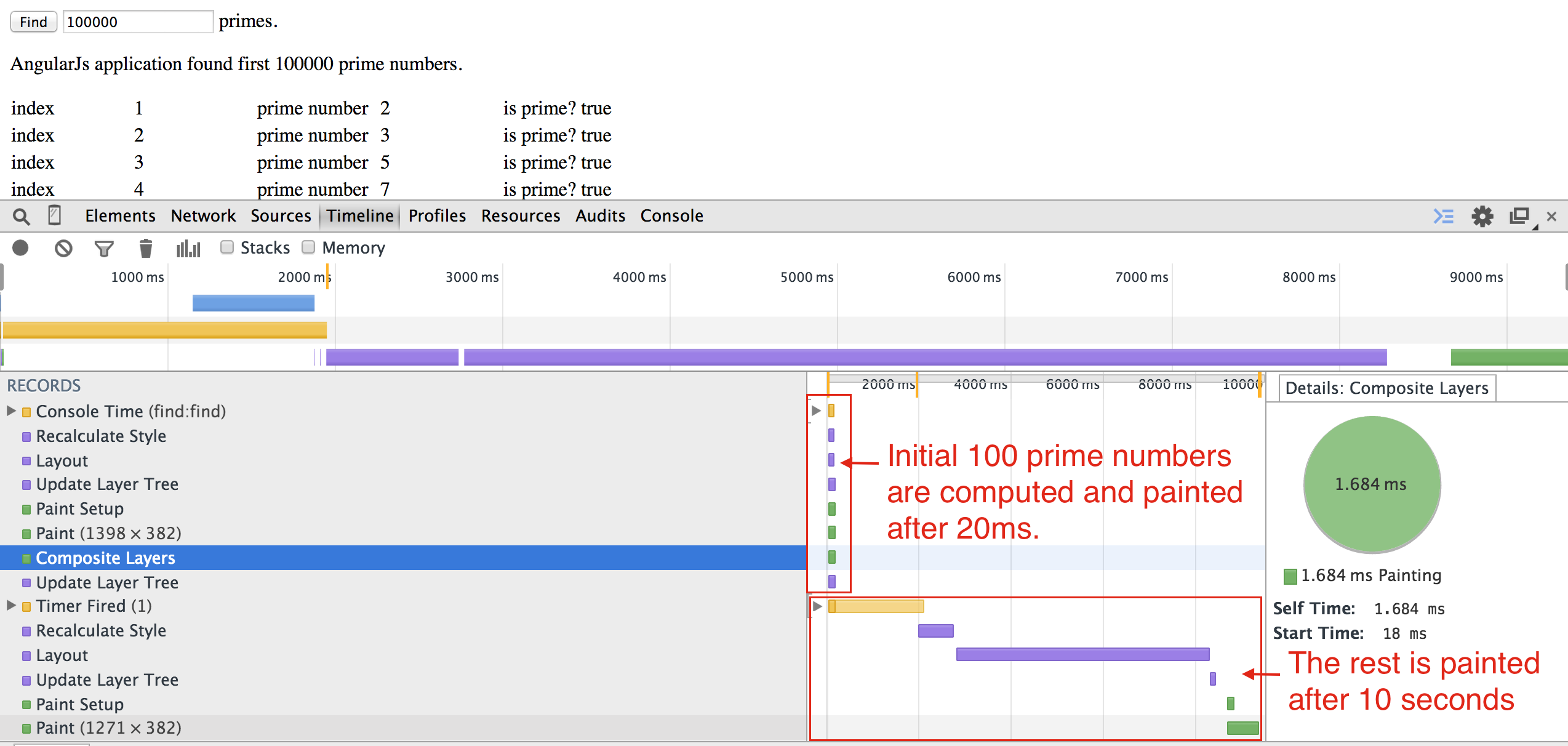Click the trash garbage collect icon

[145, 248]
